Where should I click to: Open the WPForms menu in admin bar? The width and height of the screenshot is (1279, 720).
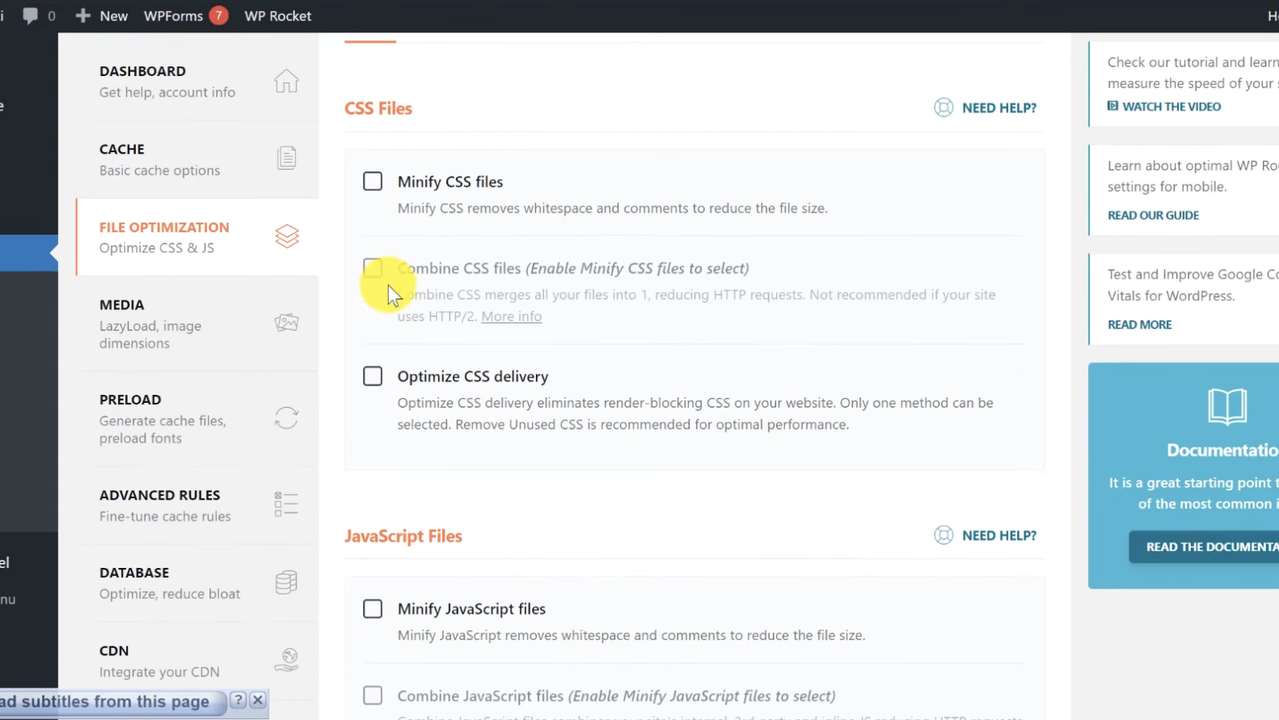pyautogui.click(x=172, y=15)
